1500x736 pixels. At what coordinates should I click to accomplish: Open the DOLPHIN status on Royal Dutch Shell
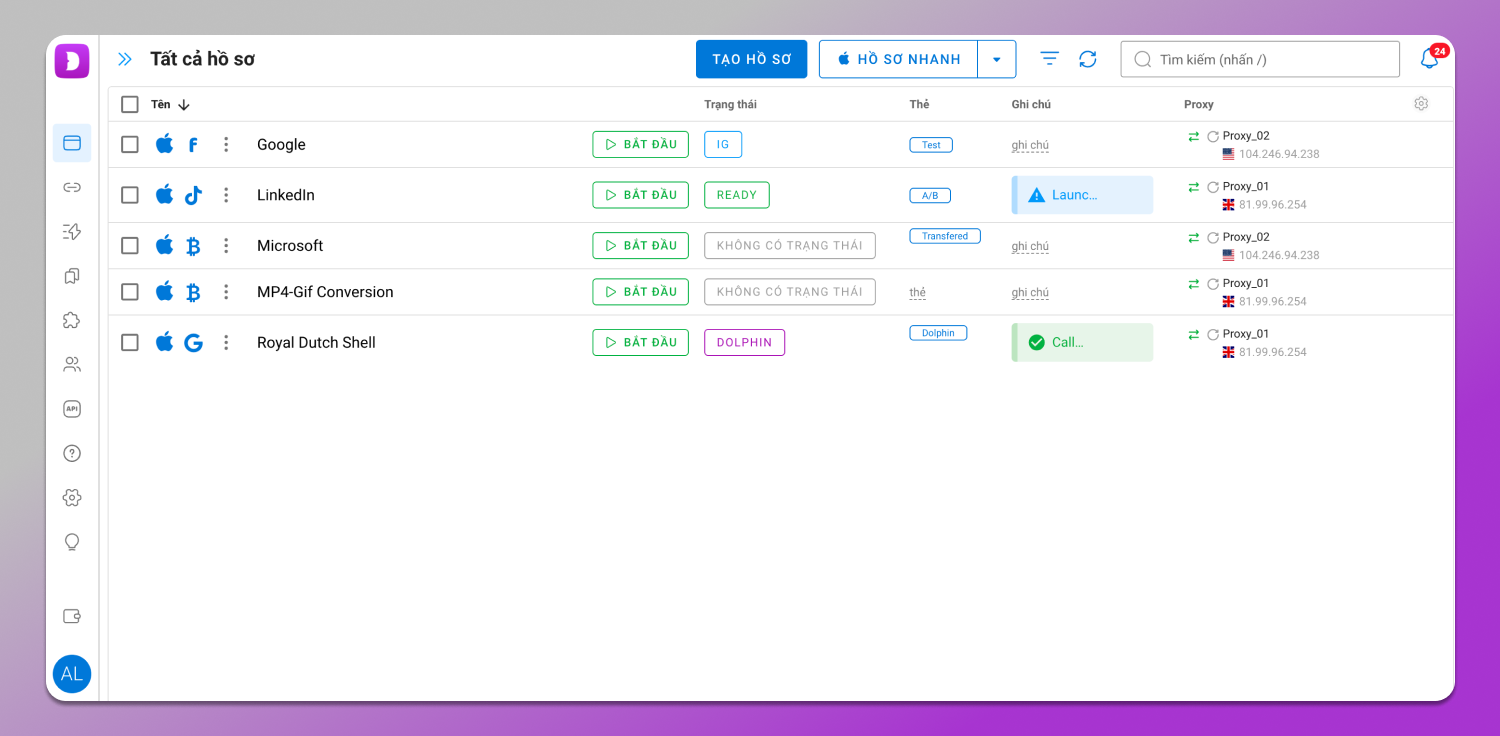pos(744,343)
